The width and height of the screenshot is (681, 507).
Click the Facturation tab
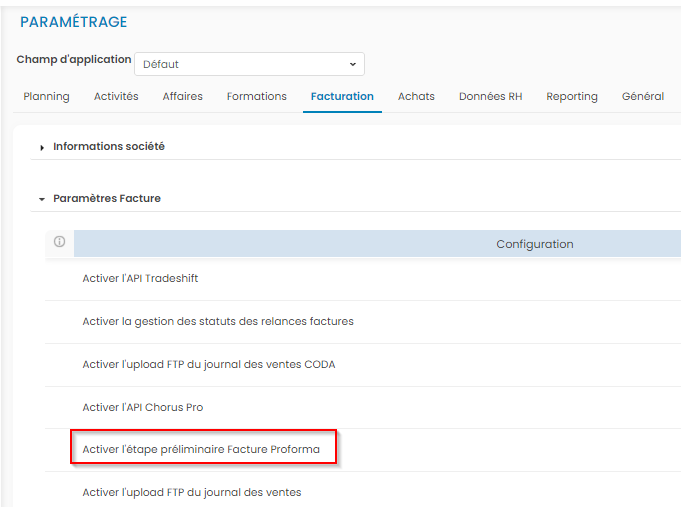coord(342,97)
